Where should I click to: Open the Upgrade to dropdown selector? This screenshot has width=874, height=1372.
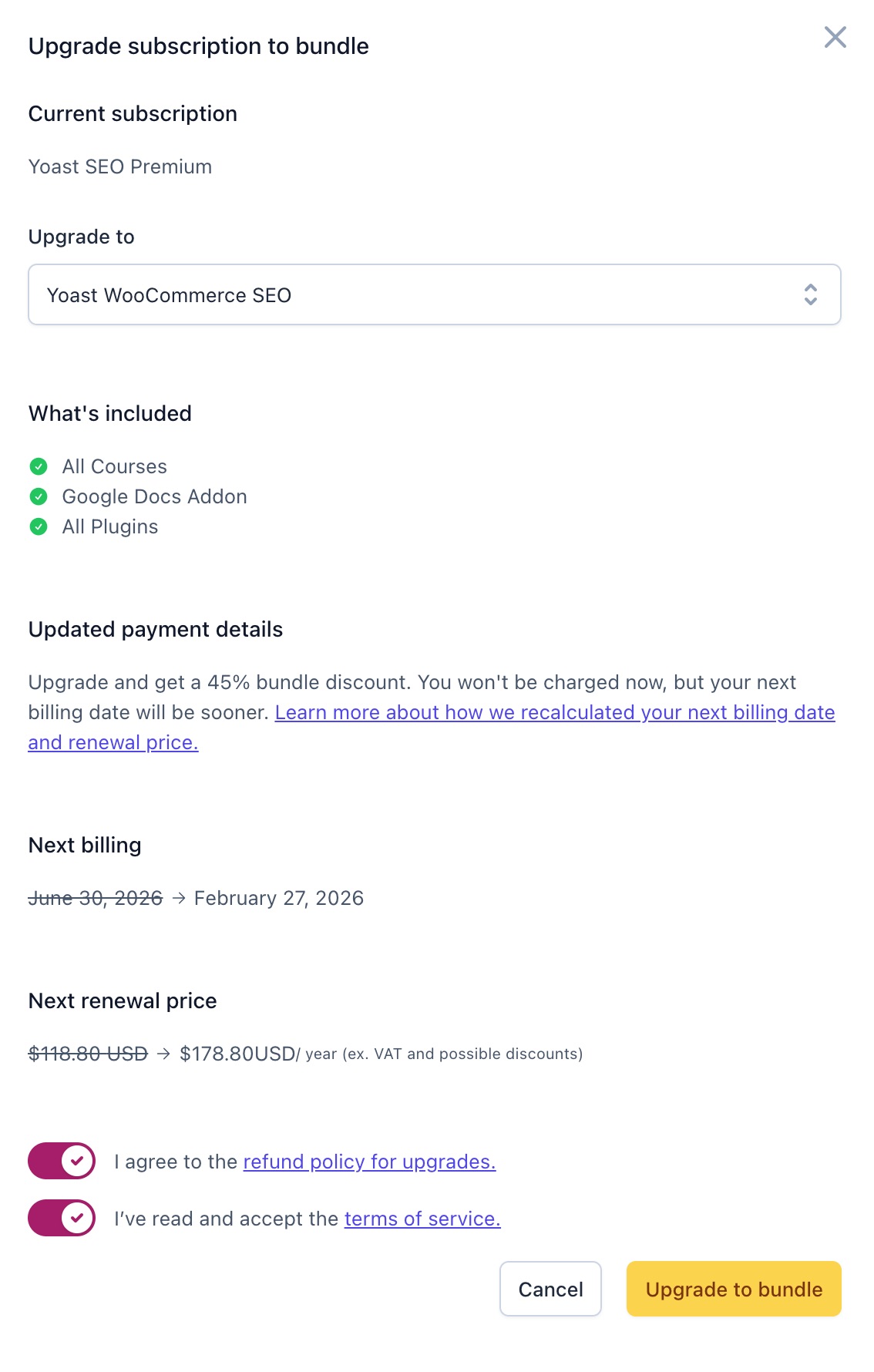click(x=435, y=294)
